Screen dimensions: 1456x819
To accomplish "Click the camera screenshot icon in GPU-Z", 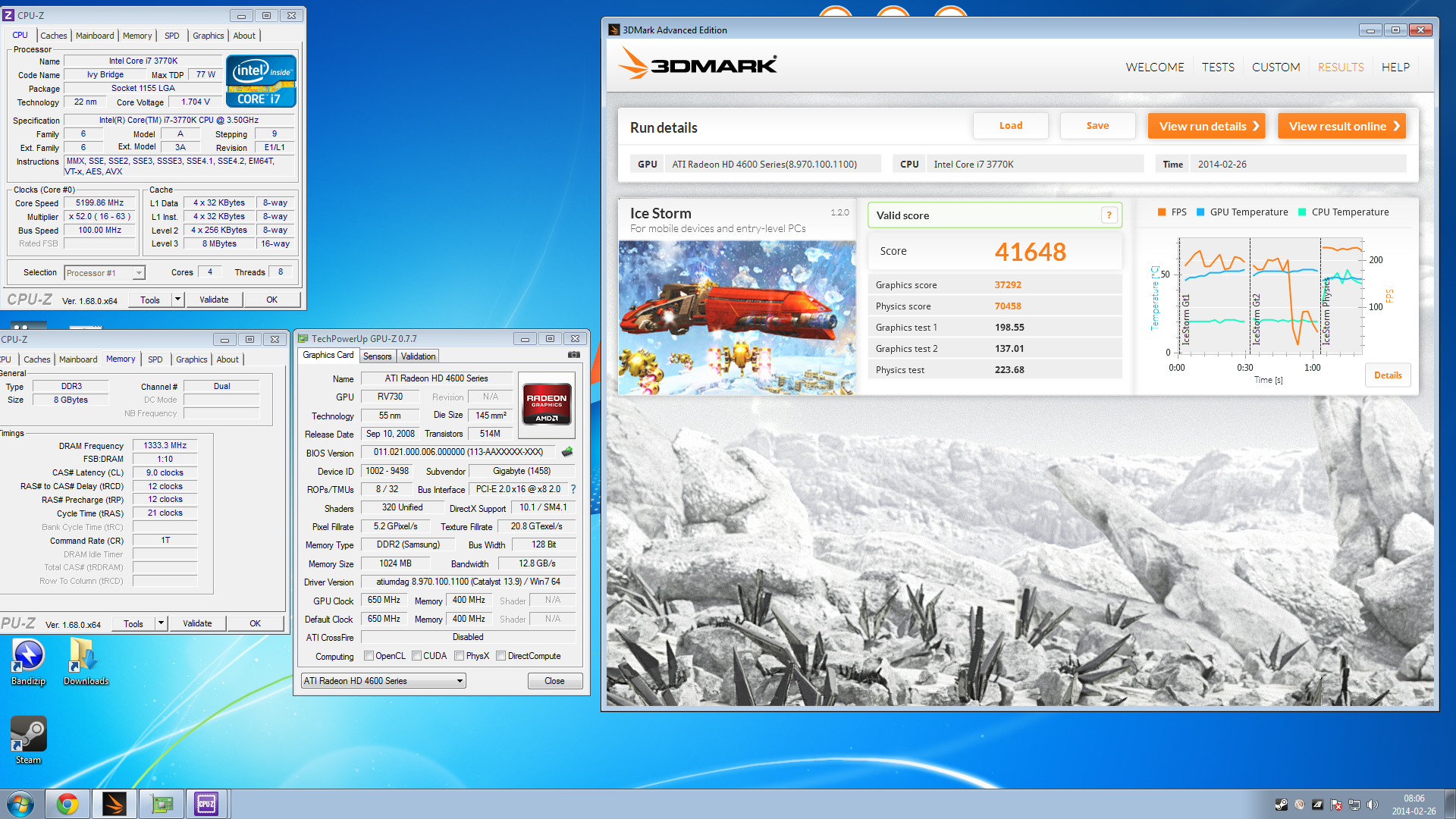I will [x=574, y=355].
